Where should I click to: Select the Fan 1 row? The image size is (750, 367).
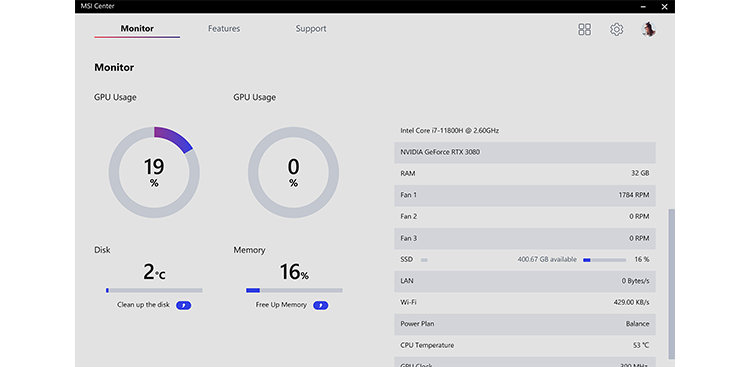coord(525,195)
